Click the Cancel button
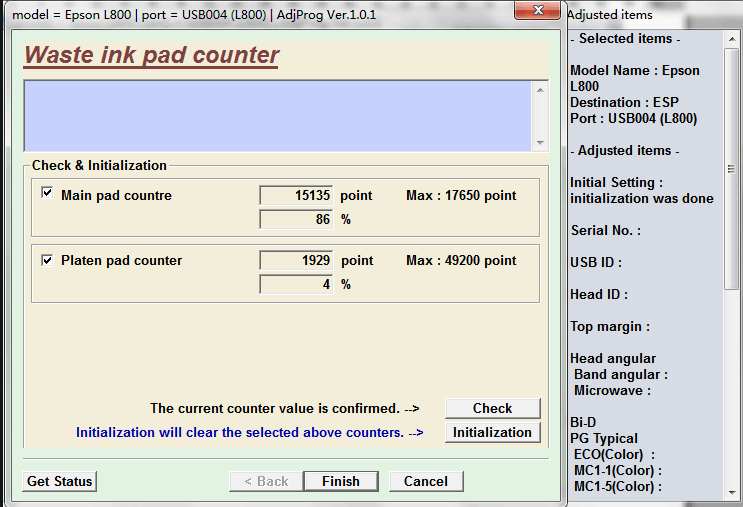The width and height of the screenshot is (743, 507). click(x=426, y=481)
